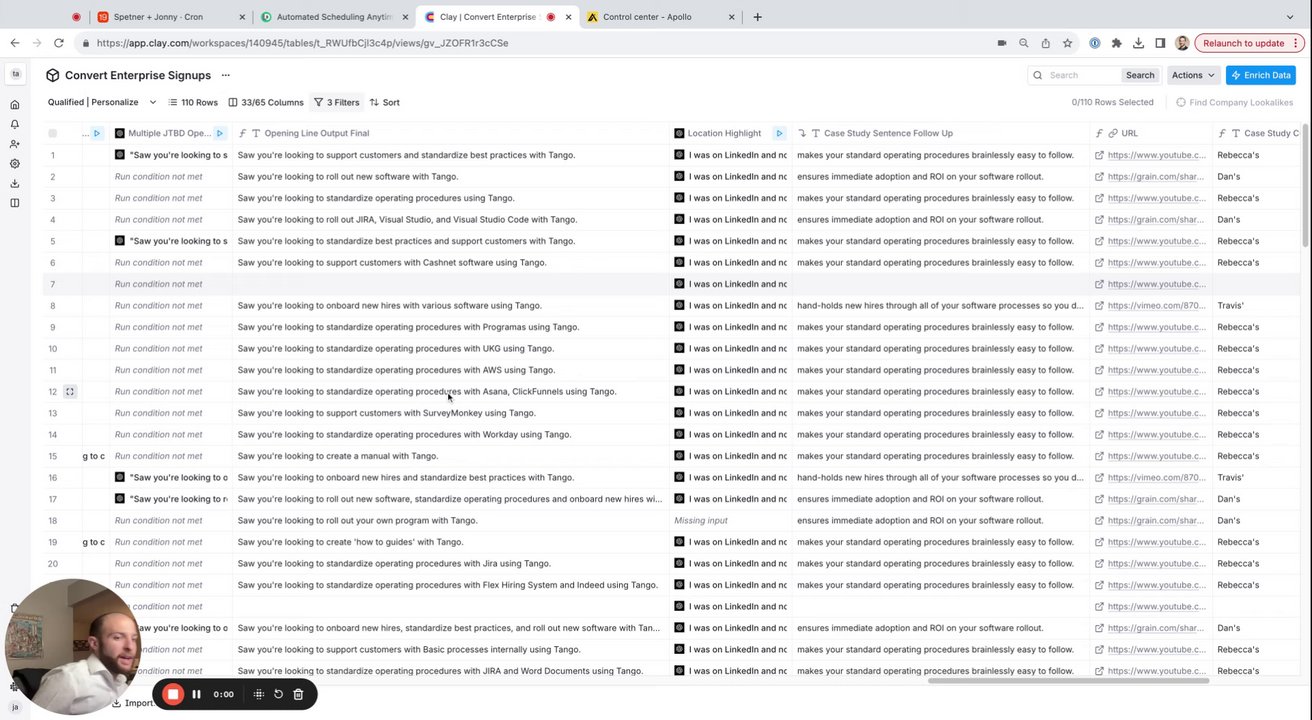1312x720 pixels.
Task: Click the recorder grid drag icon
Action: point(259,694)
